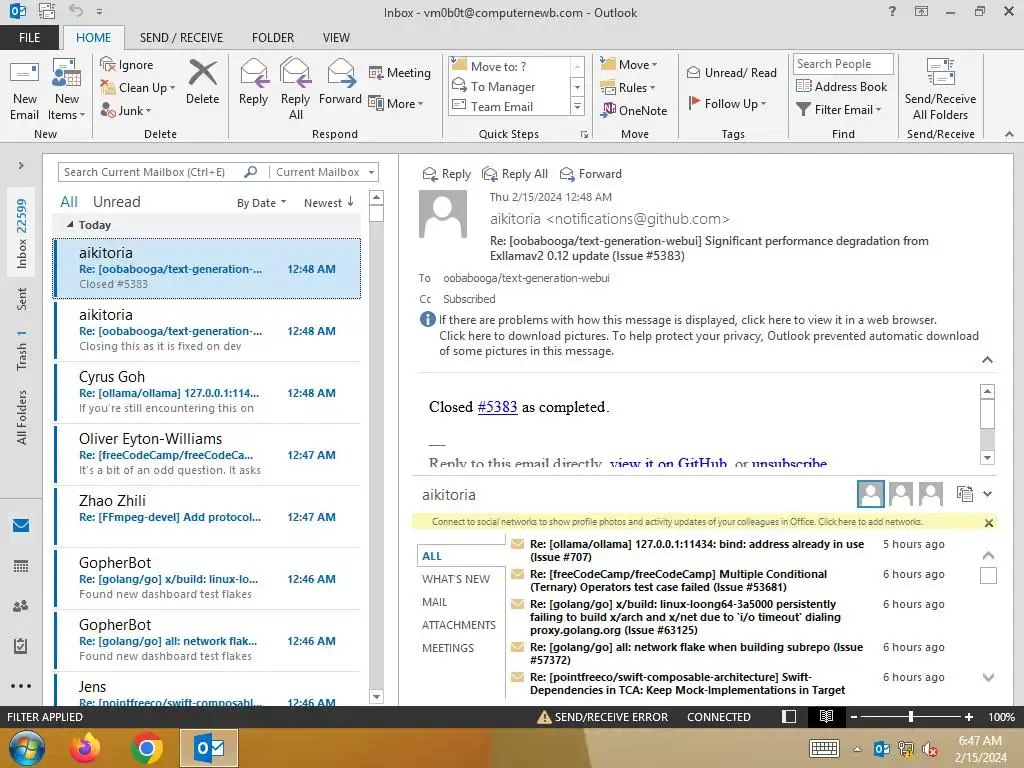Show more navigation options (three dots)
The image size is (1024, 768).
(x=21, y=686)
